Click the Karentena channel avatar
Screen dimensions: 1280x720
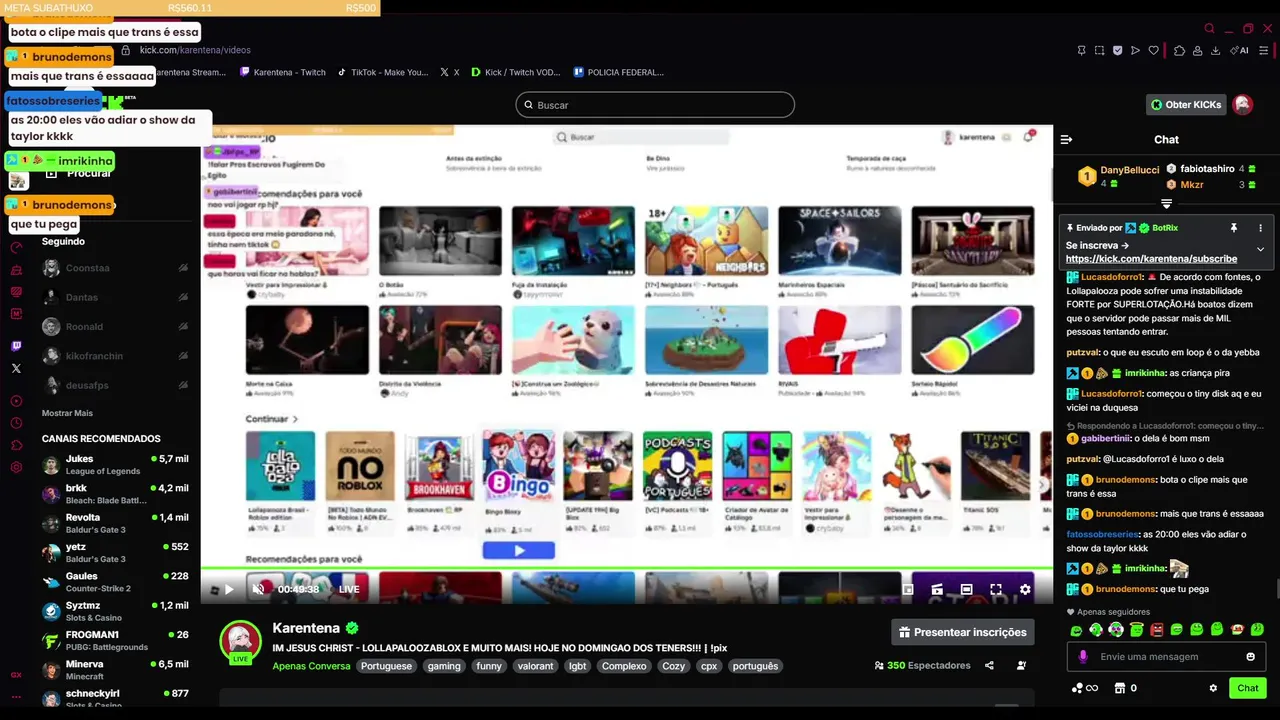tap(240, 641)
